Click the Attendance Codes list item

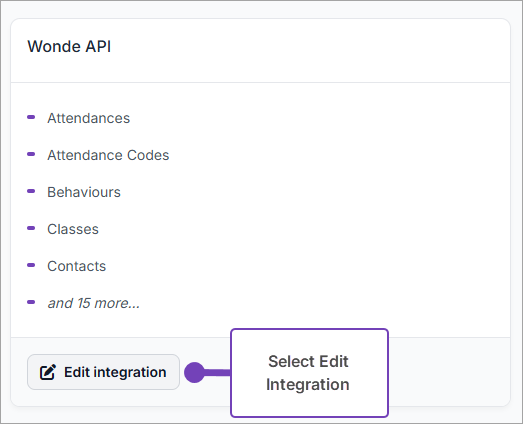click(108, 155)
